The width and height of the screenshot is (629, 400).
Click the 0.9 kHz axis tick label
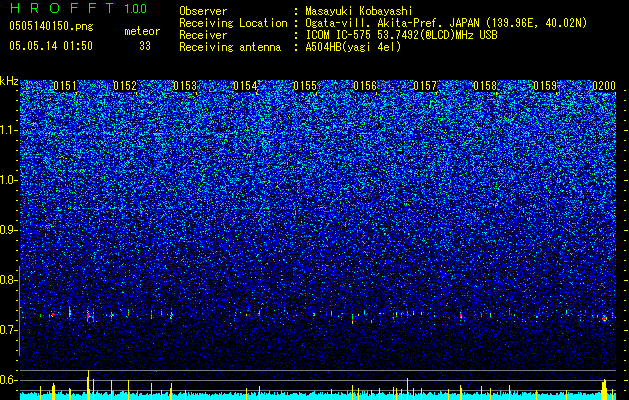[9, 230]
